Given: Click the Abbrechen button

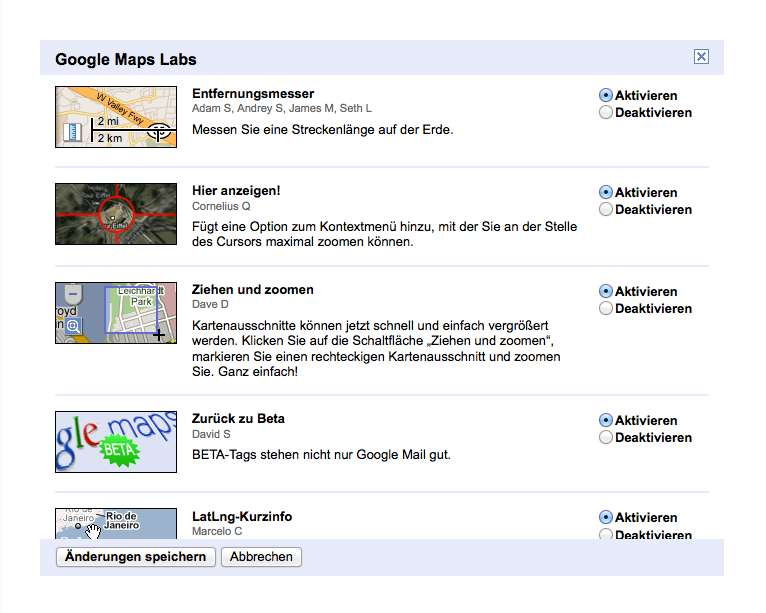Looking at the screenshot, I should [261, 557].
